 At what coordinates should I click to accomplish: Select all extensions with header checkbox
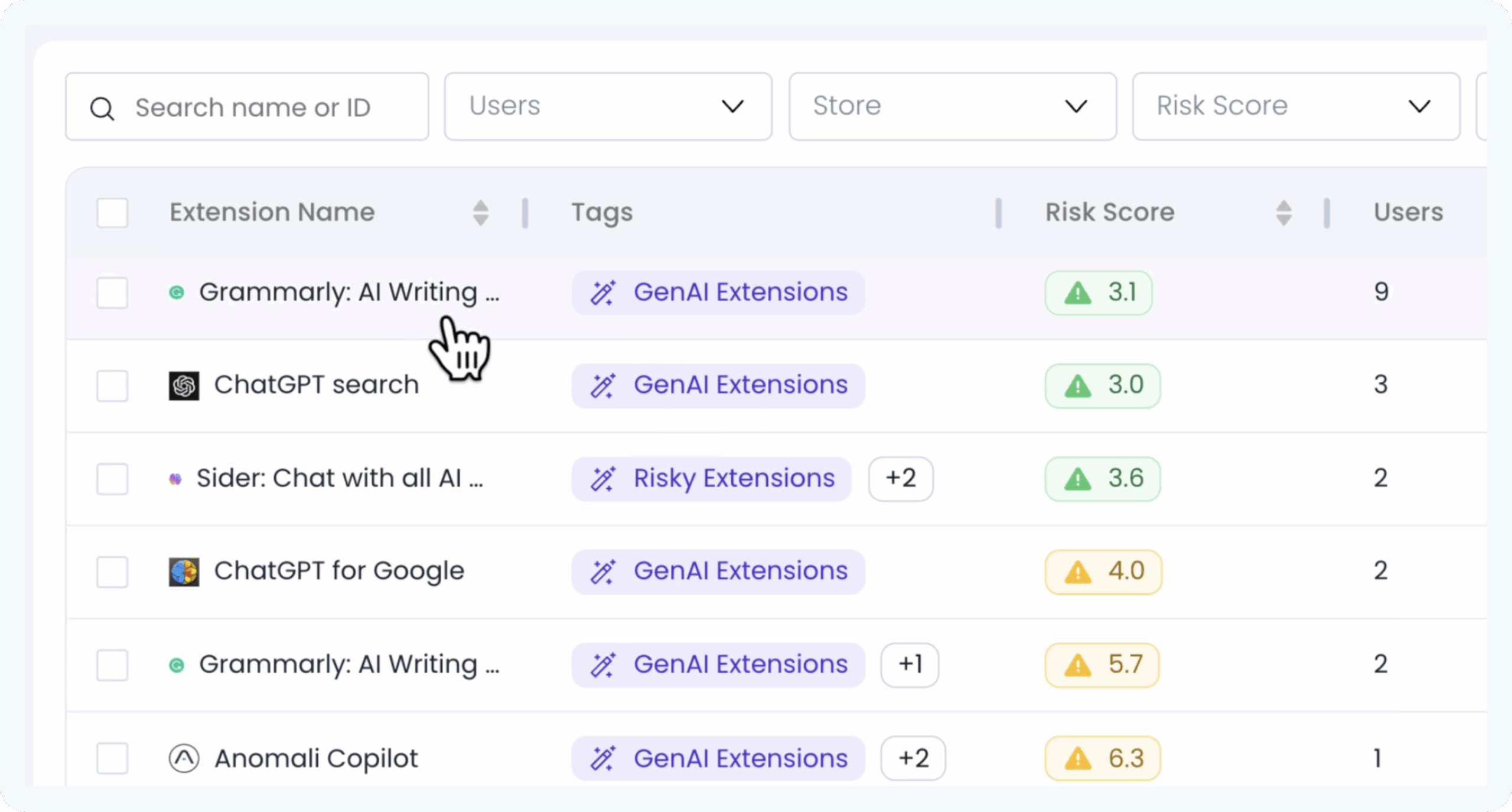pyautogui.click(x=112, y=213)
